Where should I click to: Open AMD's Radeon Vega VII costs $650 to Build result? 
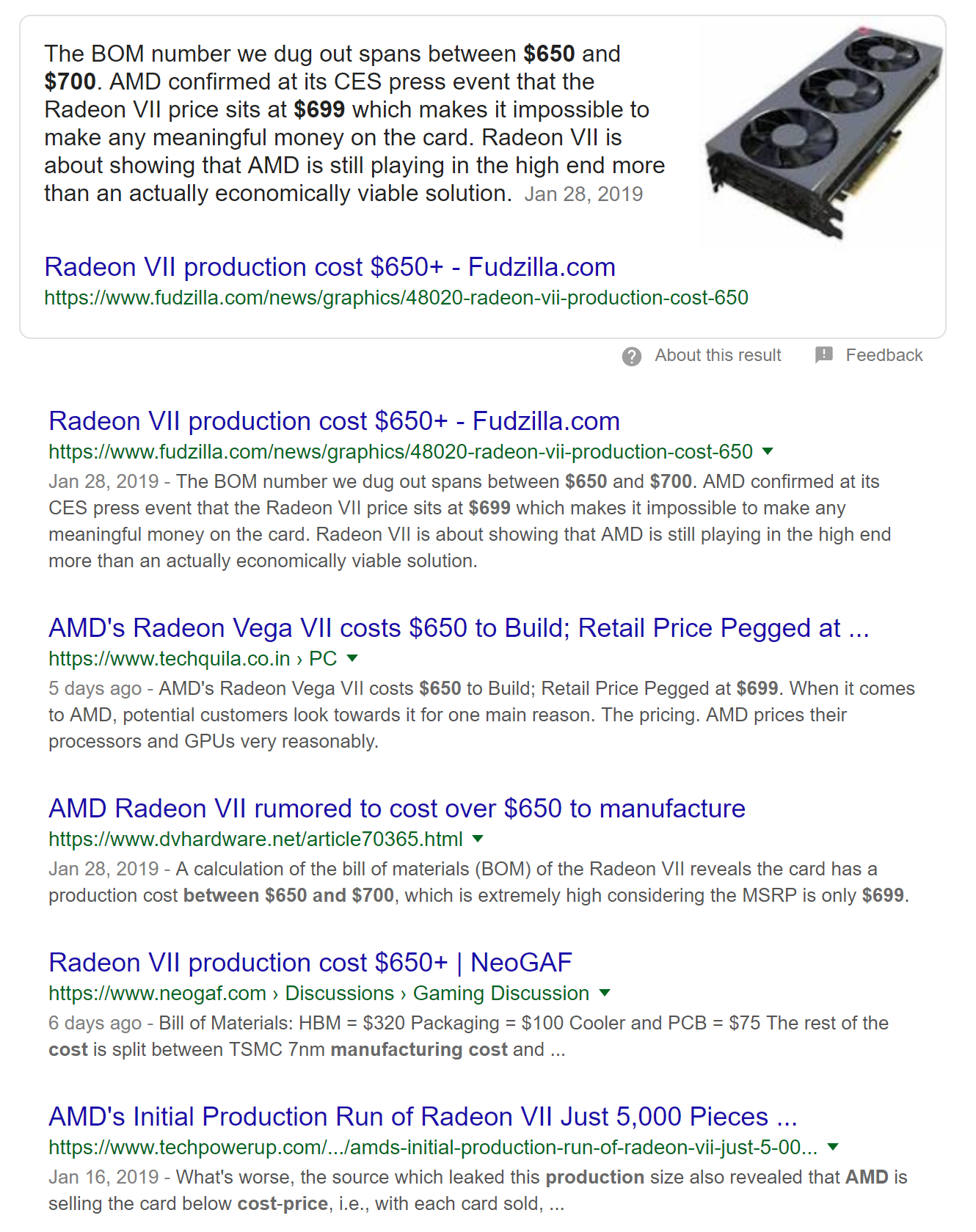(x=459, y=628)
